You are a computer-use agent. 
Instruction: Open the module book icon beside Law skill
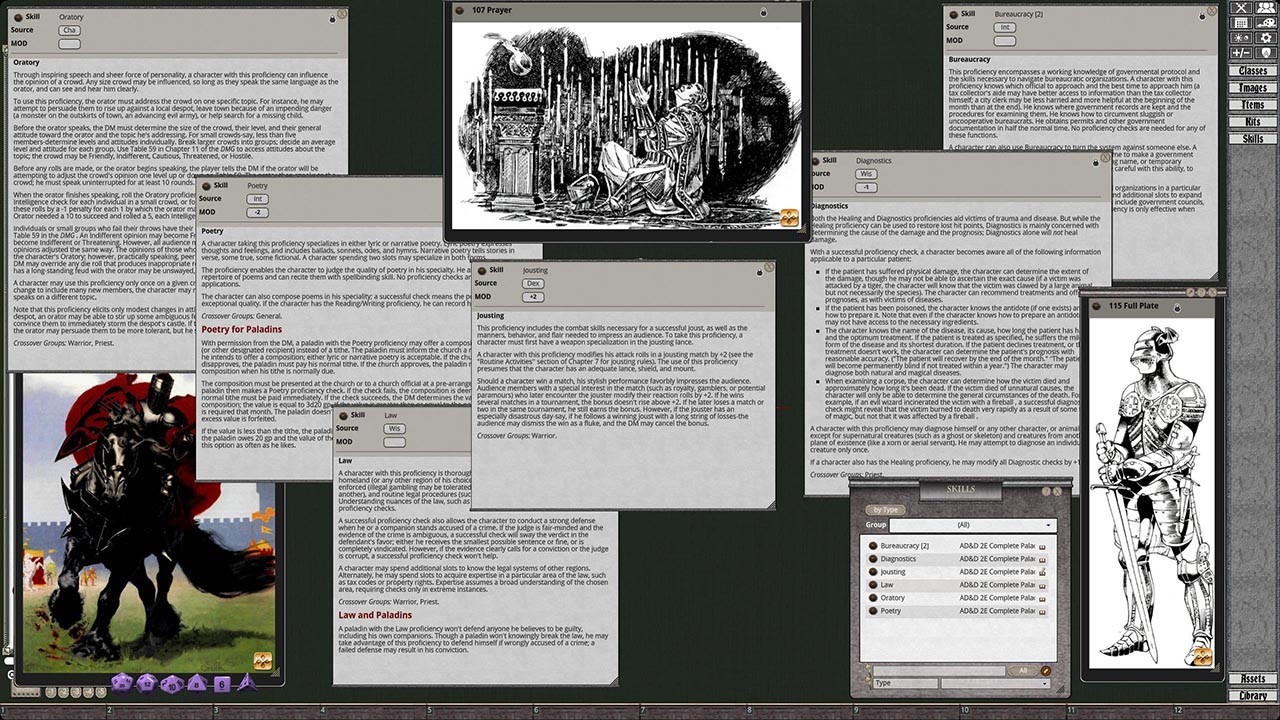1042,585
